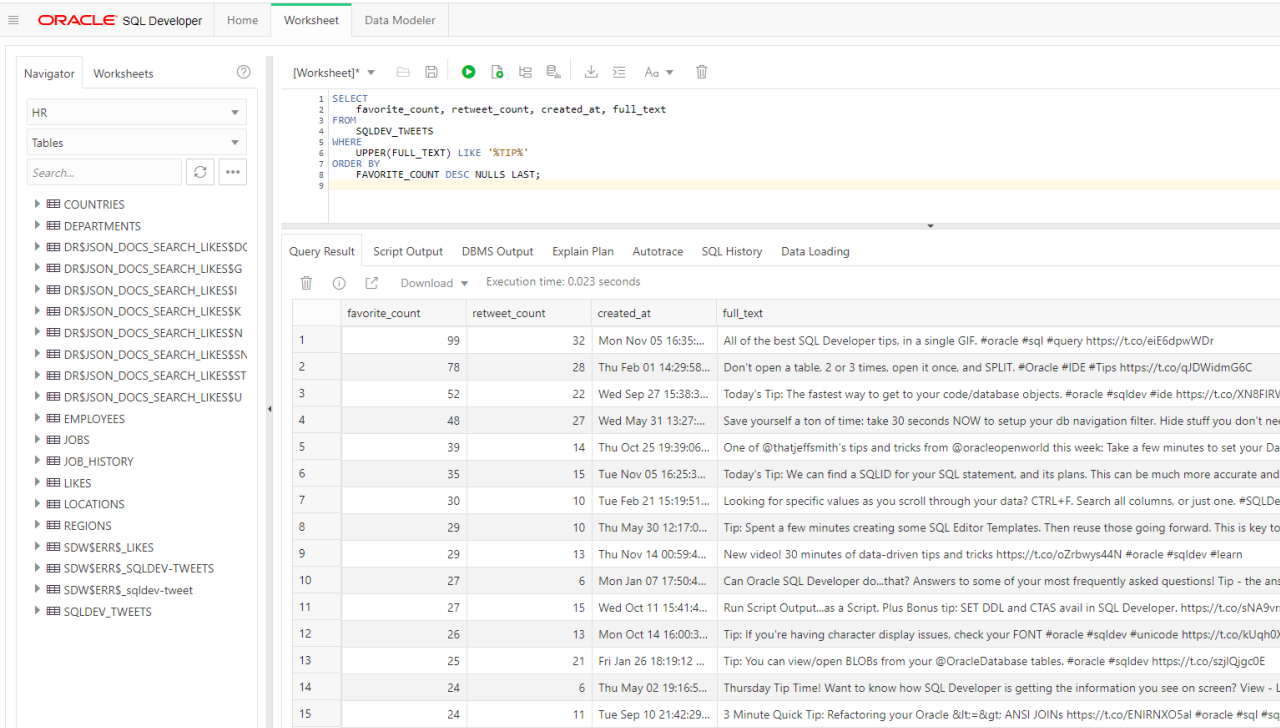The image size is (1280, 728).
Task: Click editor line 9 in the SQL worksheet
Action: (804, 185)
